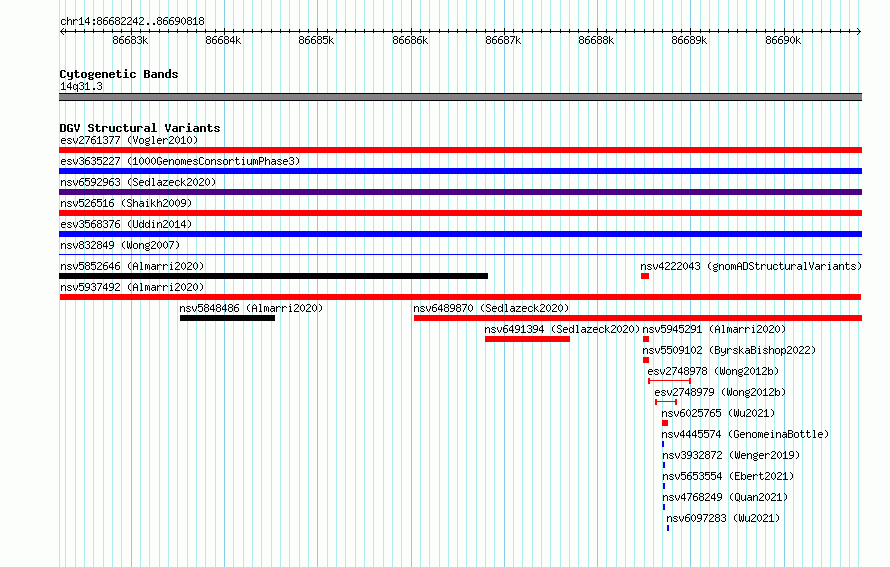Open the nsv4445574 (GenomeinaBottle) label

745,434
